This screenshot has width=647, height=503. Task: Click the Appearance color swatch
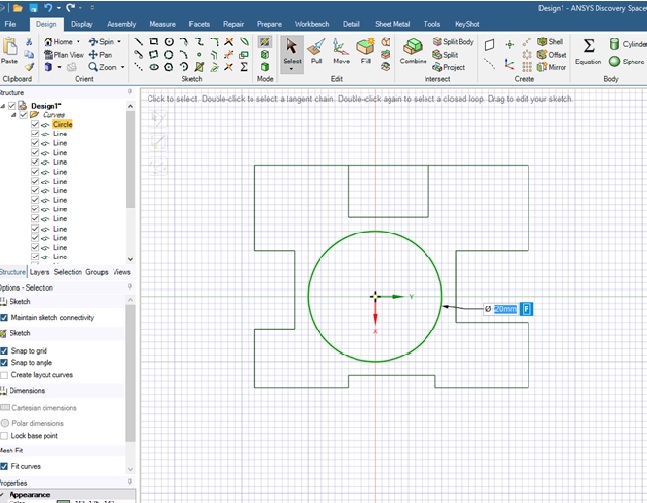64,501
